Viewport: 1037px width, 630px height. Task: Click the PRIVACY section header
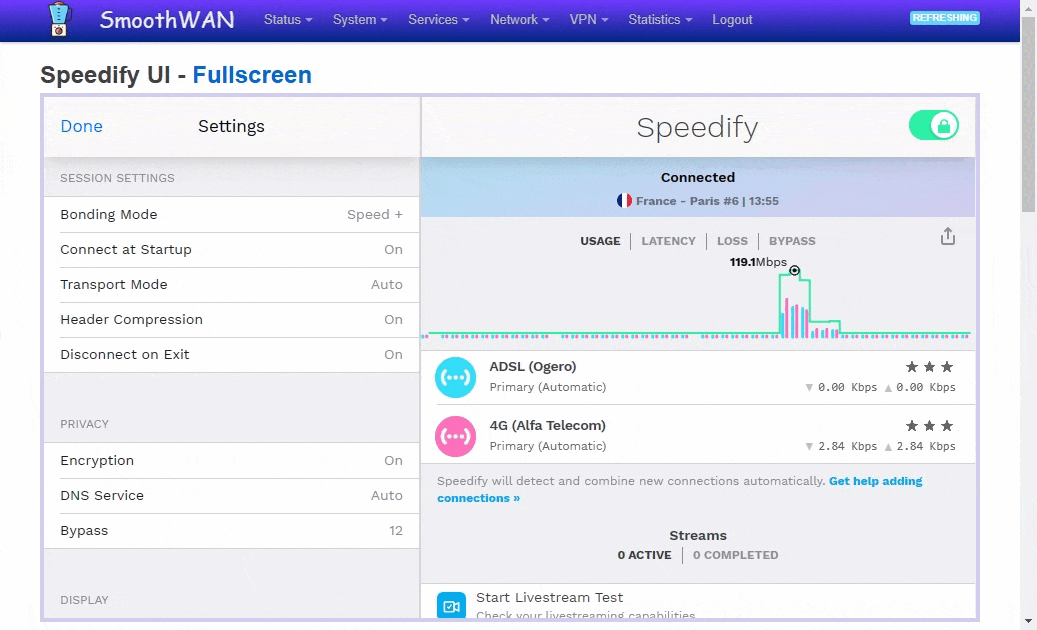tap(84, 424)
